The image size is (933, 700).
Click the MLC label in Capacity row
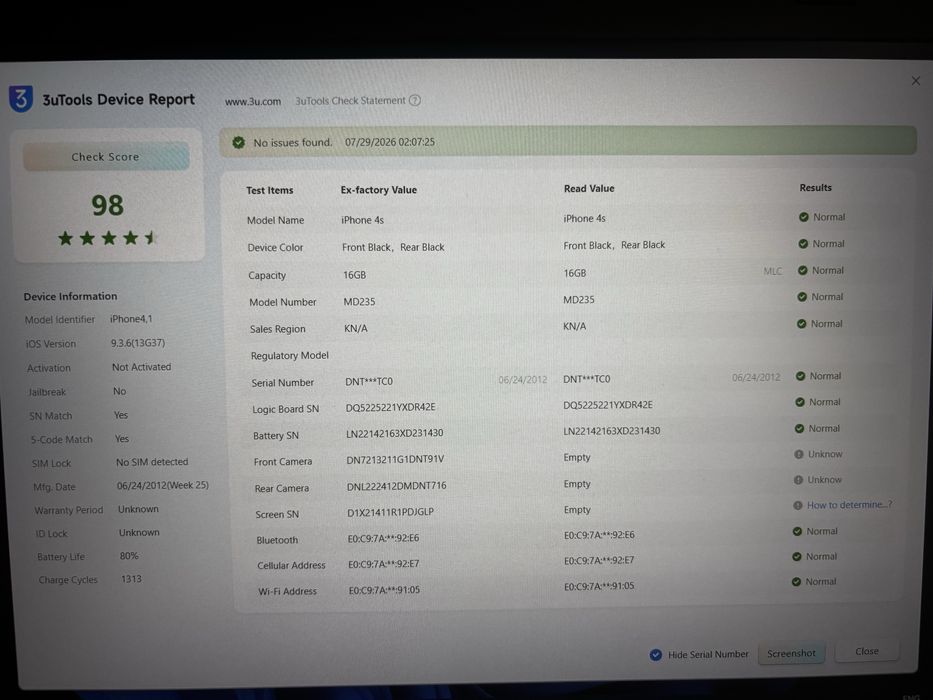pos(772,271)
